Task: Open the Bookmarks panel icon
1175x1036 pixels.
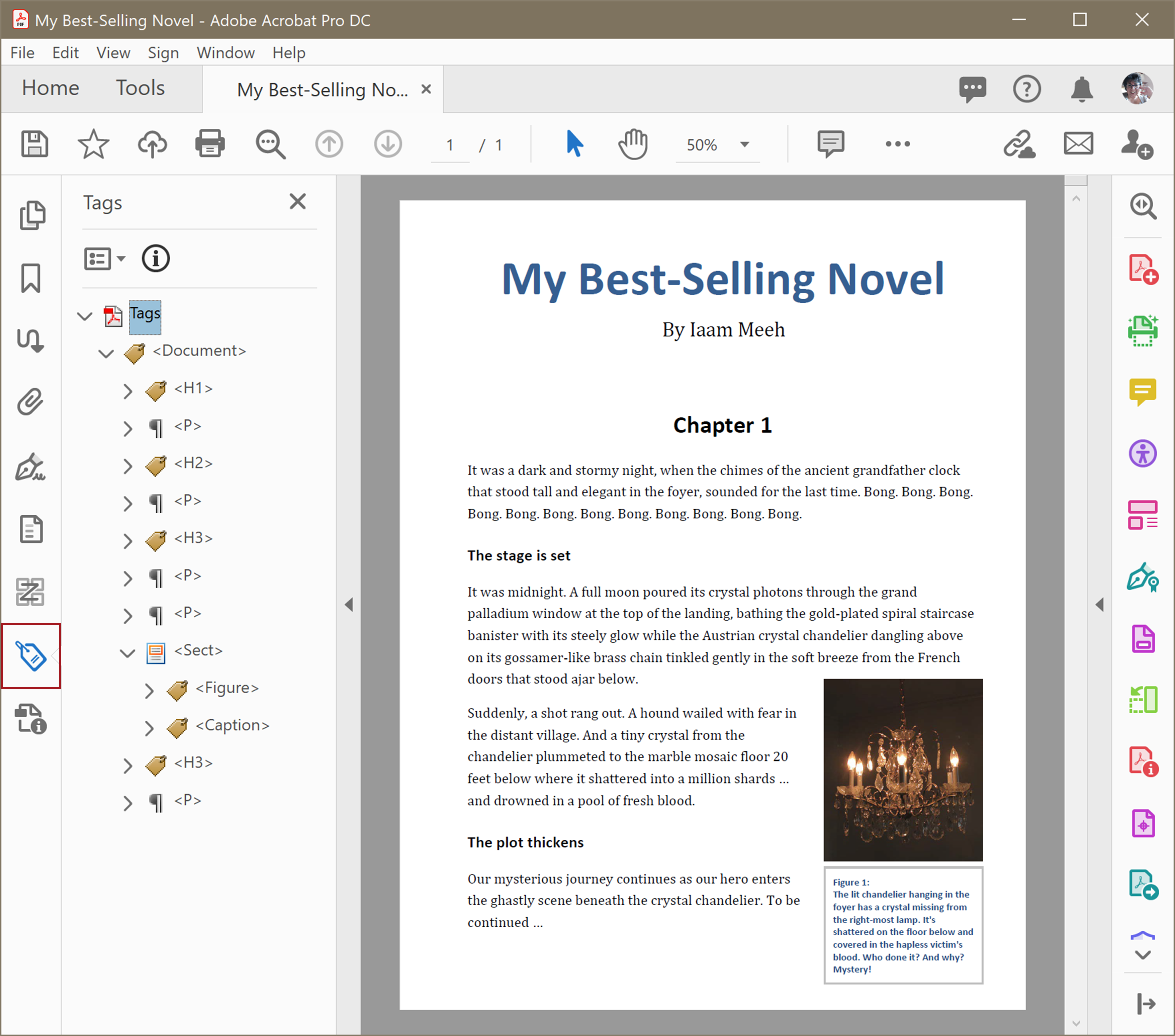Action: (x=31, y=278)
